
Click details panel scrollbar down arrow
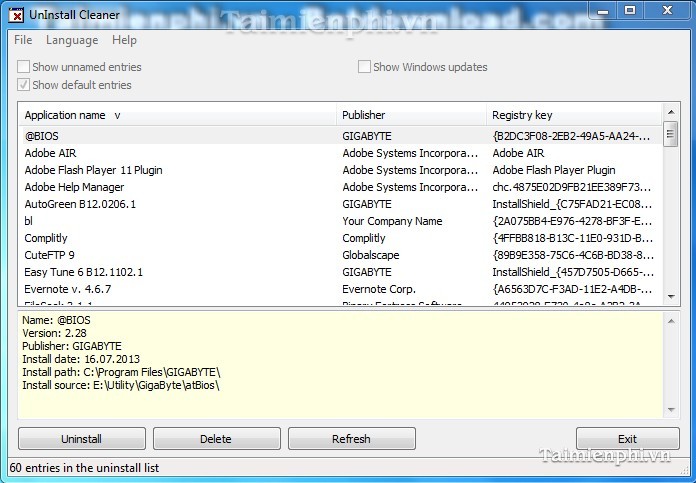click(x=671, y=410)
